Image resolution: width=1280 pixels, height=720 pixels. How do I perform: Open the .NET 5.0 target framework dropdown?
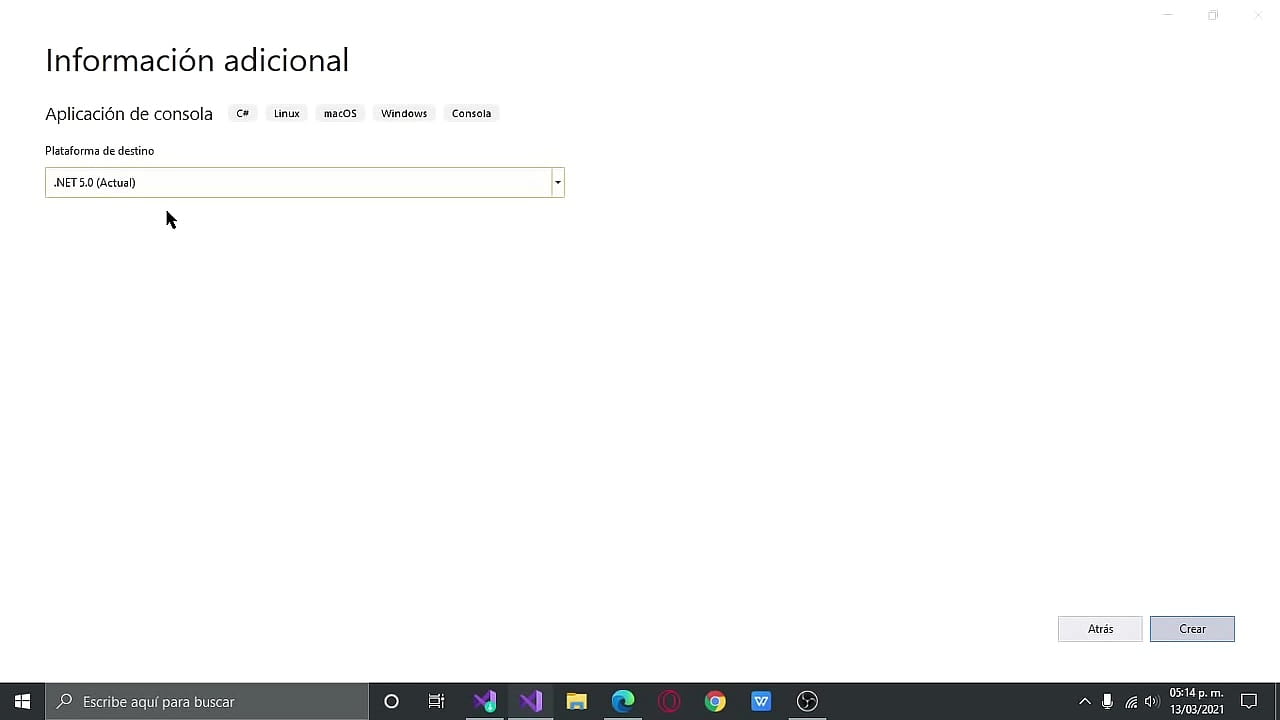point(557,182)
